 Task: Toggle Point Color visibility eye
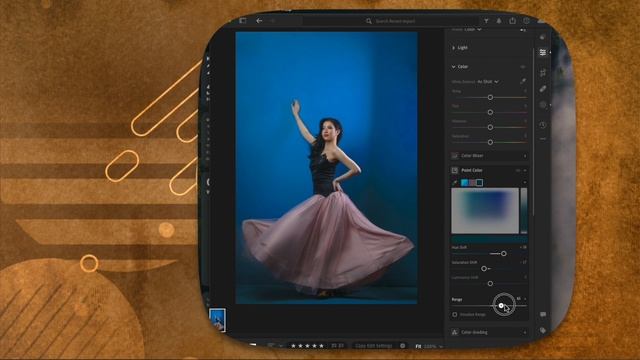pos(518,170)
